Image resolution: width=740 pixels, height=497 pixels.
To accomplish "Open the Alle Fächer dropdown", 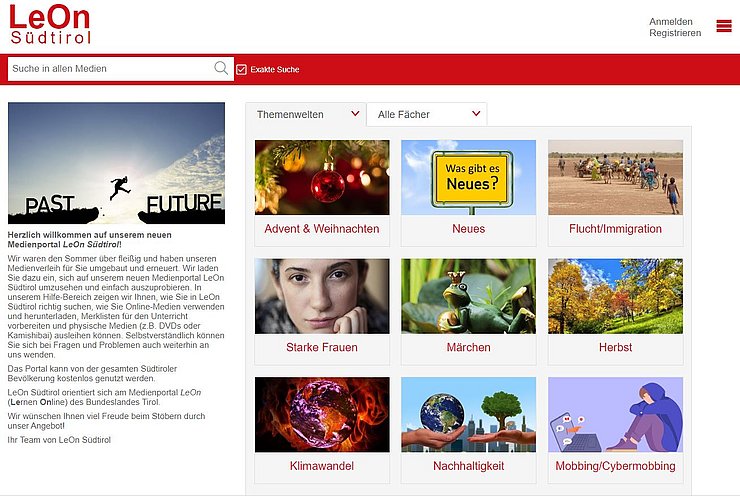I will click(x=426, y=114).
